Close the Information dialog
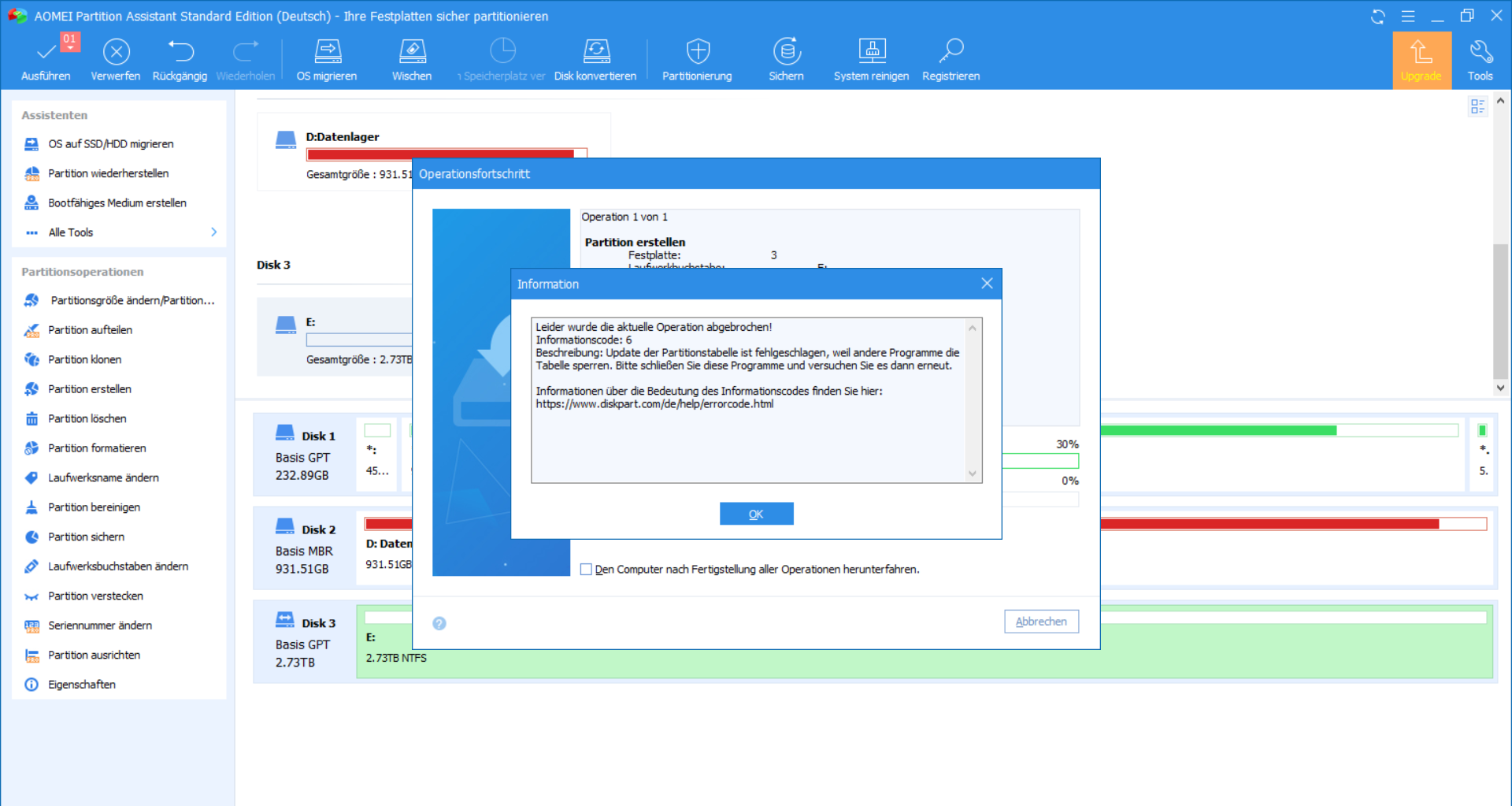The width and height of the screenshot is (1512, 806). (987, 284)
